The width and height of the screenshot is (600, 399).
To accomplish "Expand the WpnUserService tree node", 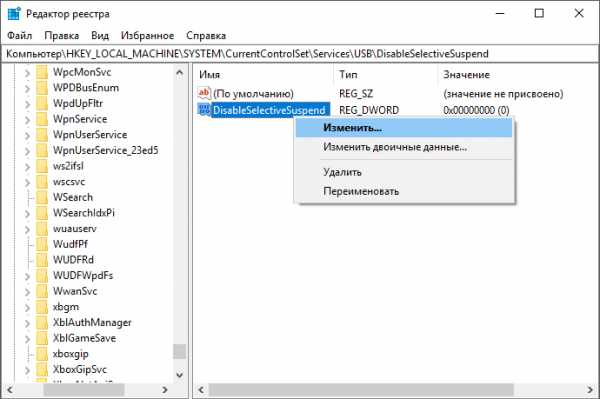I will point(27,135).
